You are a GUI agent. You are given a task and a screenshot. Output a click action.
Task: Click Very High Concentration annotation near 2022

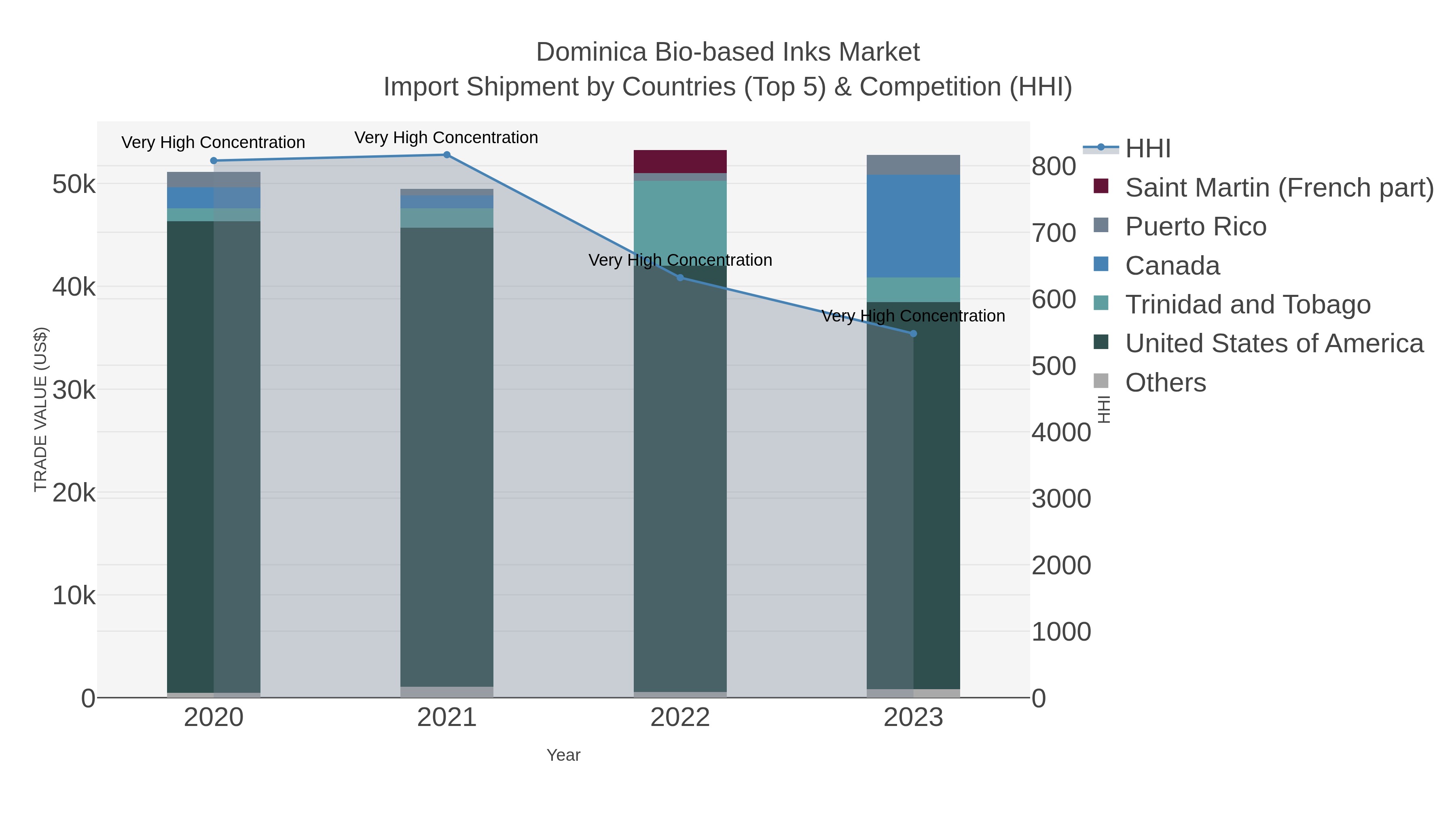tap(680, 260)
